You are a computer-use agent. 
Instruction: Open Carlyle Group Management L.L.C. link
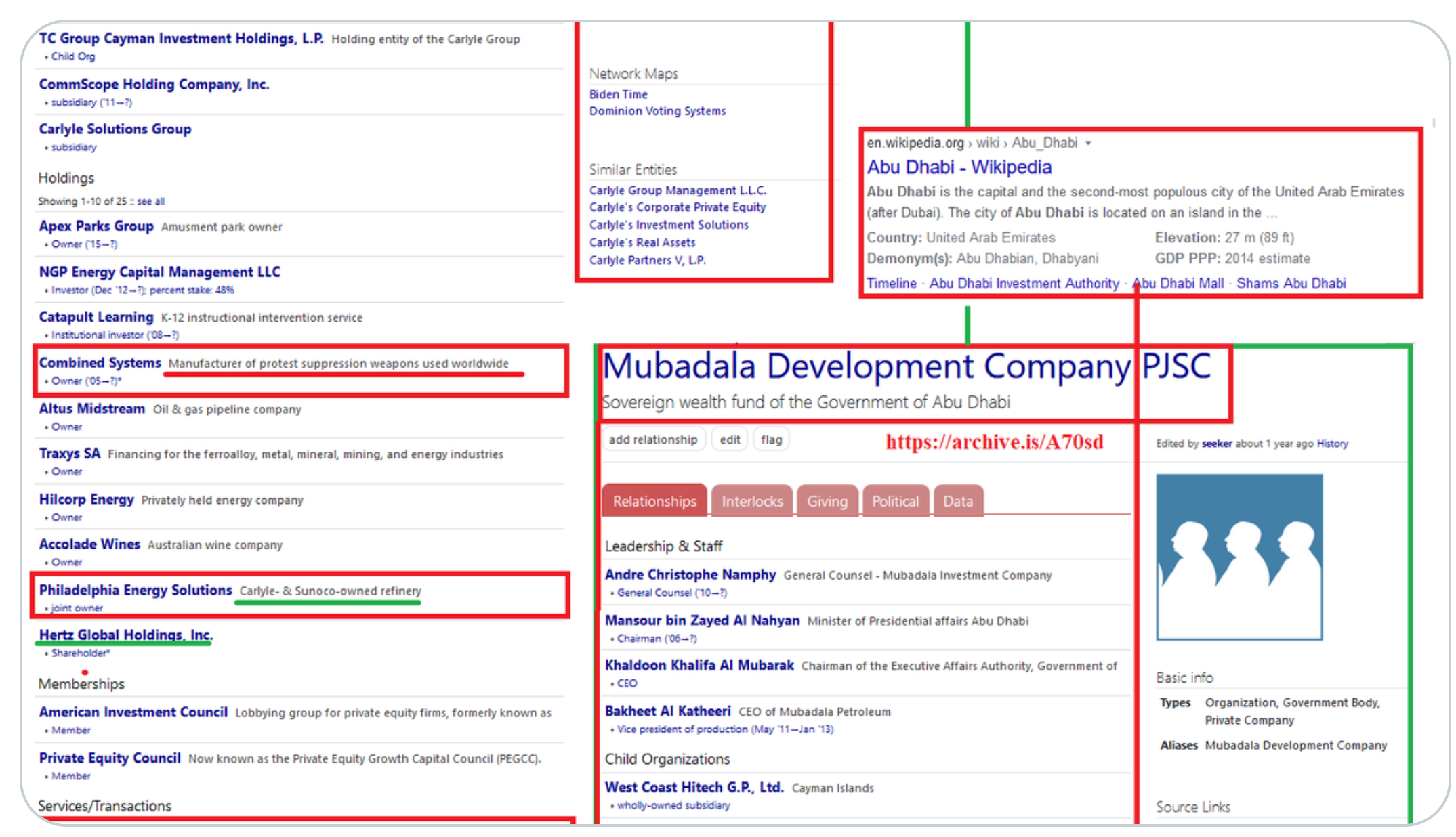pos(678,191)
